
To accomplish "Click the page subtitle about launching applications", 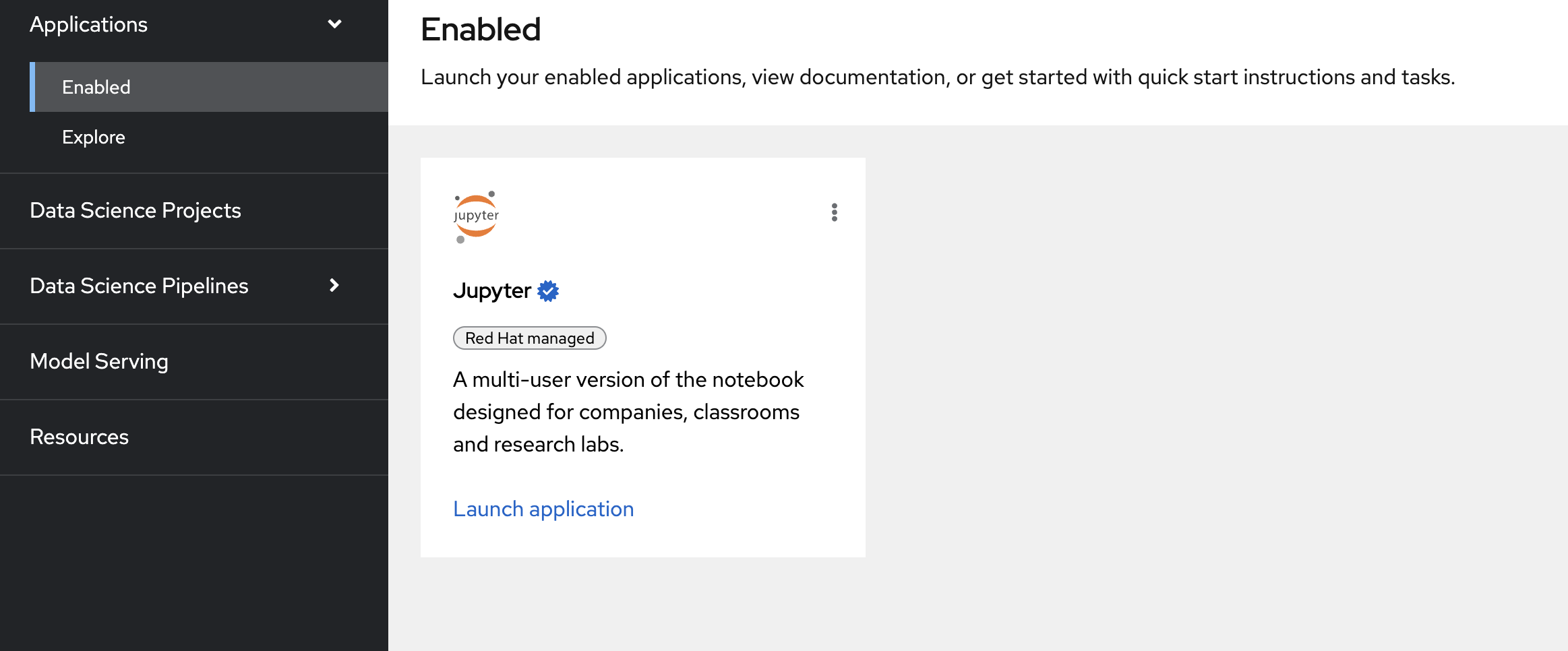I will click(x=937, y=77).
